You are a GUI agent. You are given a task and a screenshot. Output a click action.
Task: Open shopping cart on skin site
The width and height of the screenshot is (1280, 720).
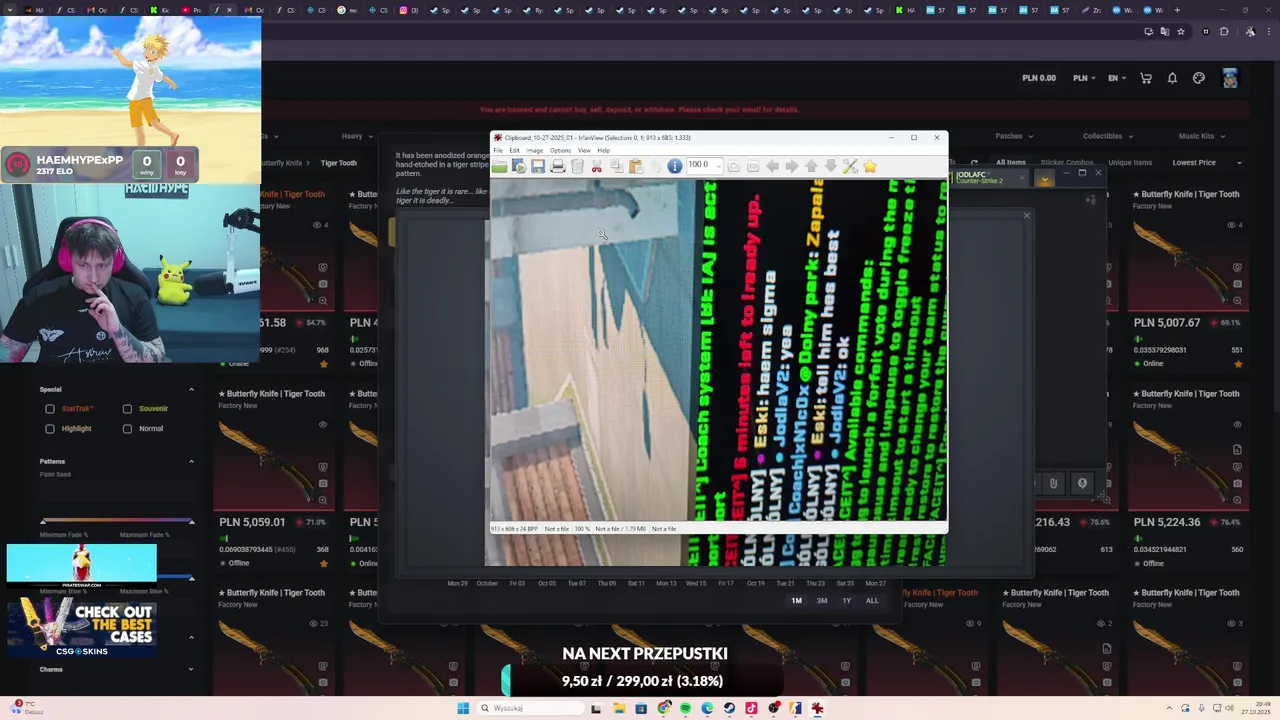point(1146,78)
